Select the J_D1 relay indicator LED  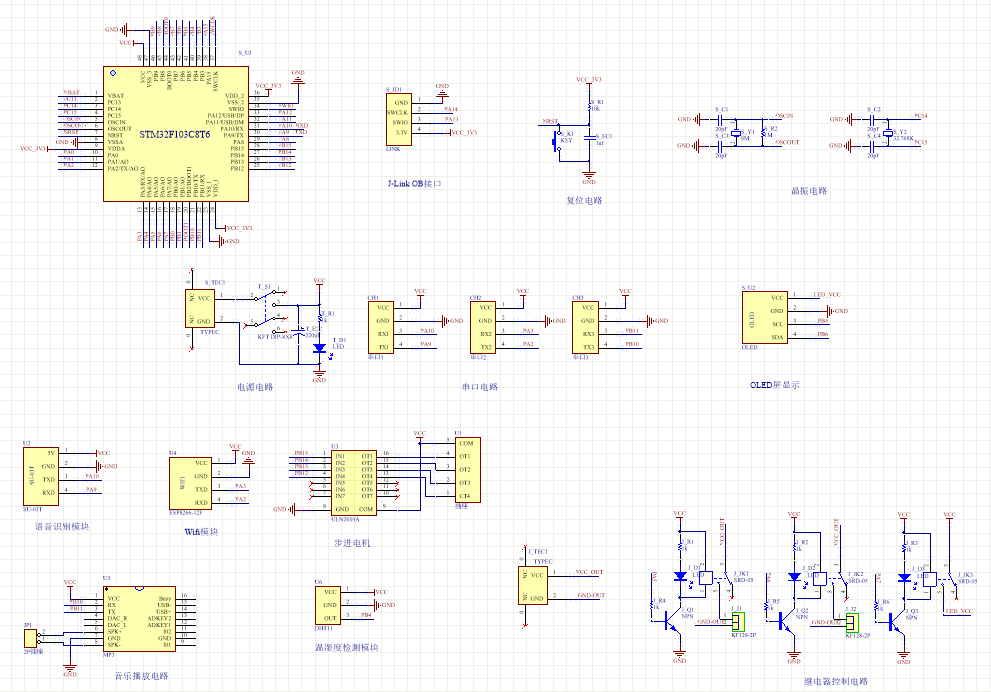pyautogui.click(x=680, y=576)
